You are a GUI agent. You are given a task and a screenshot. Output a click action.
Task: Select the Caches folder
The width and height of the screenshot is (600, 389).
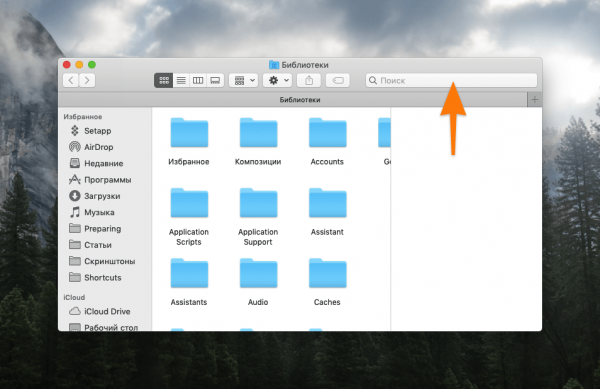click(x=327, y=282)
